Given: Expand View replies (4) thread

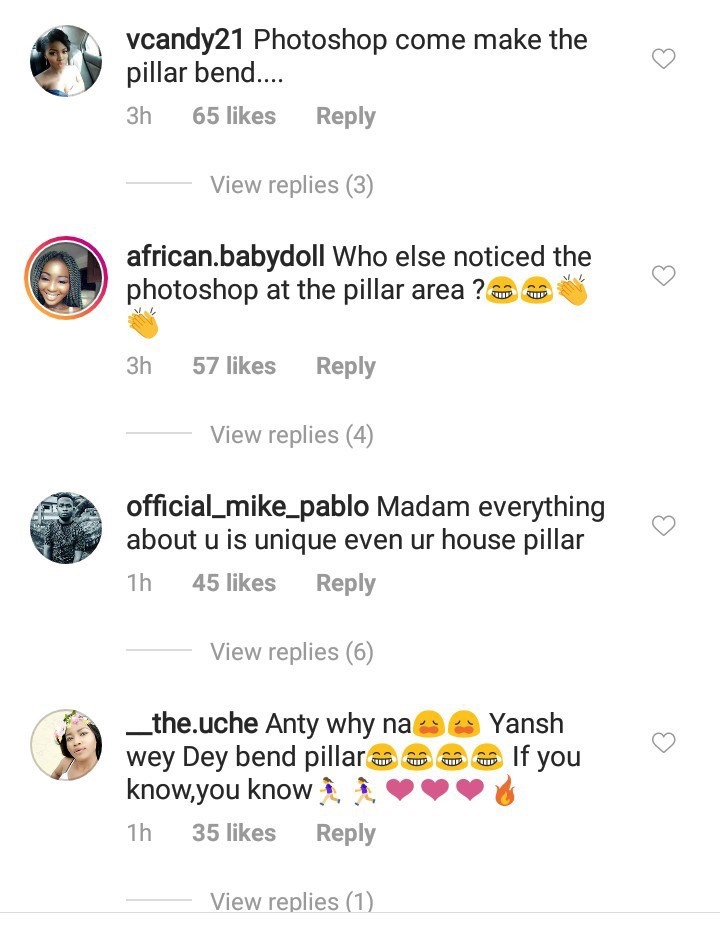Looking at the screenshot, I should point(291,435).
